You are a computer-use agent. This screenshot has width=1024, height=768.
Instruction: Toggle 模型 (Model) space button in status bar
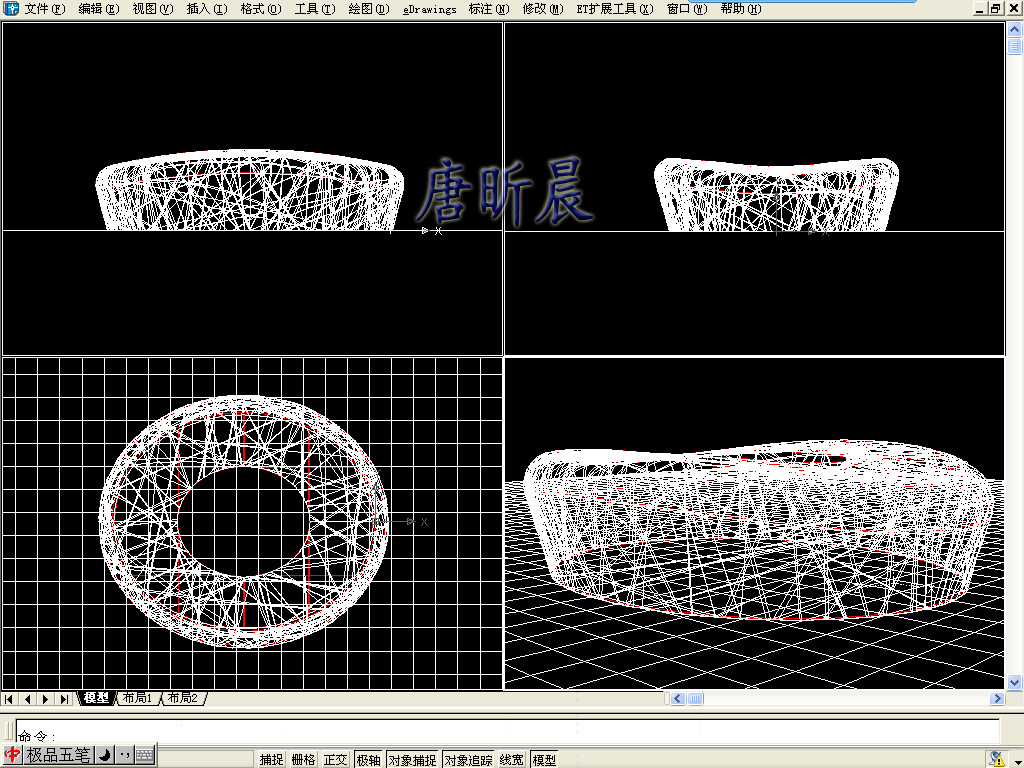click(x=544, y=760)
